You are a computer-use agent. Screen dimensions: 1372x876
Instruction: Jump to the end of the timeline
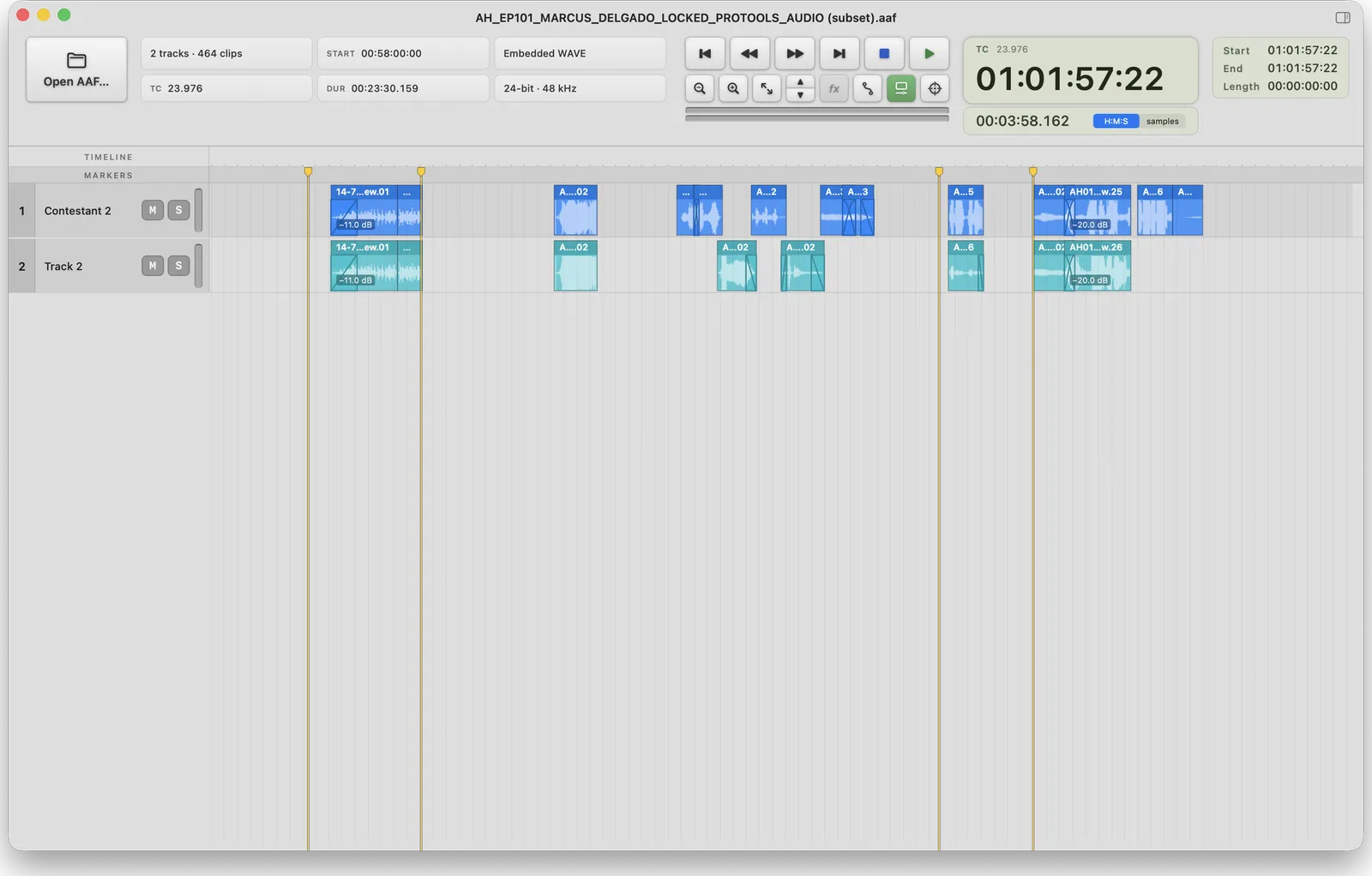coord(839,53)
